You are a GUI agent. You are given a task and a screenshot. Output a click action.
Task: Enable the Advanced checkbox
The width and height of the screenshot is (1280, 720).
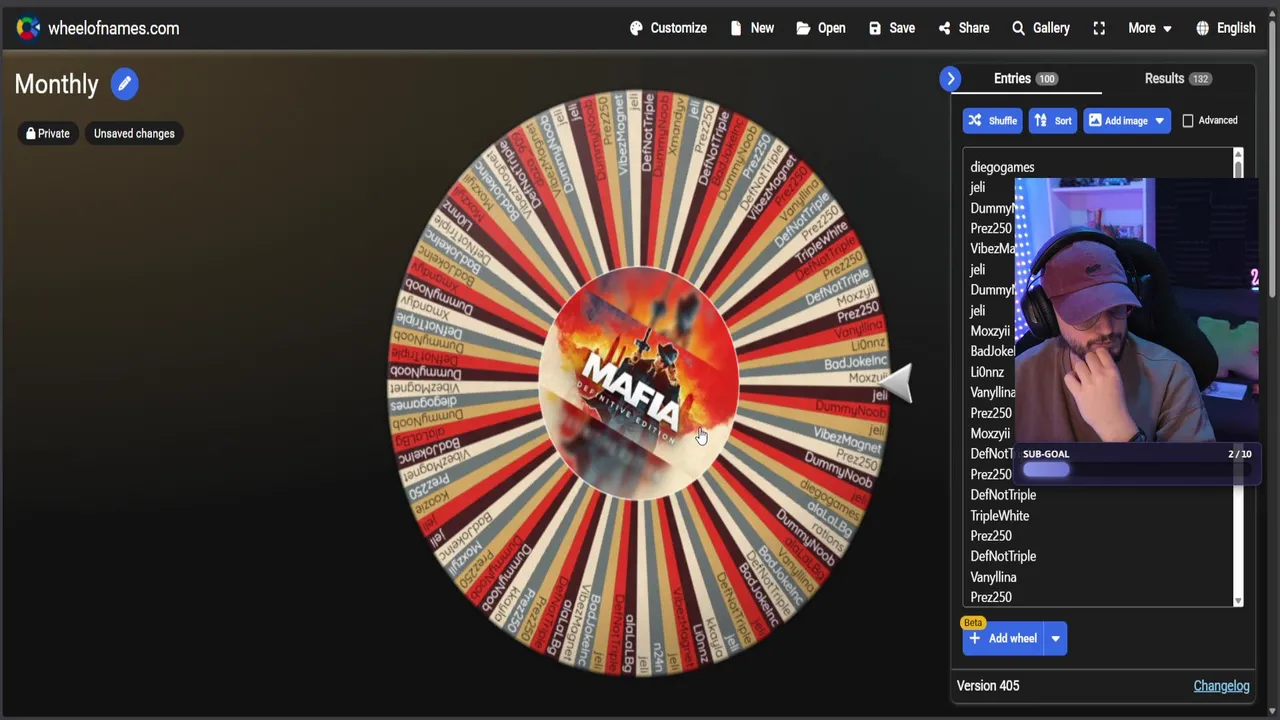point(1188,120)
